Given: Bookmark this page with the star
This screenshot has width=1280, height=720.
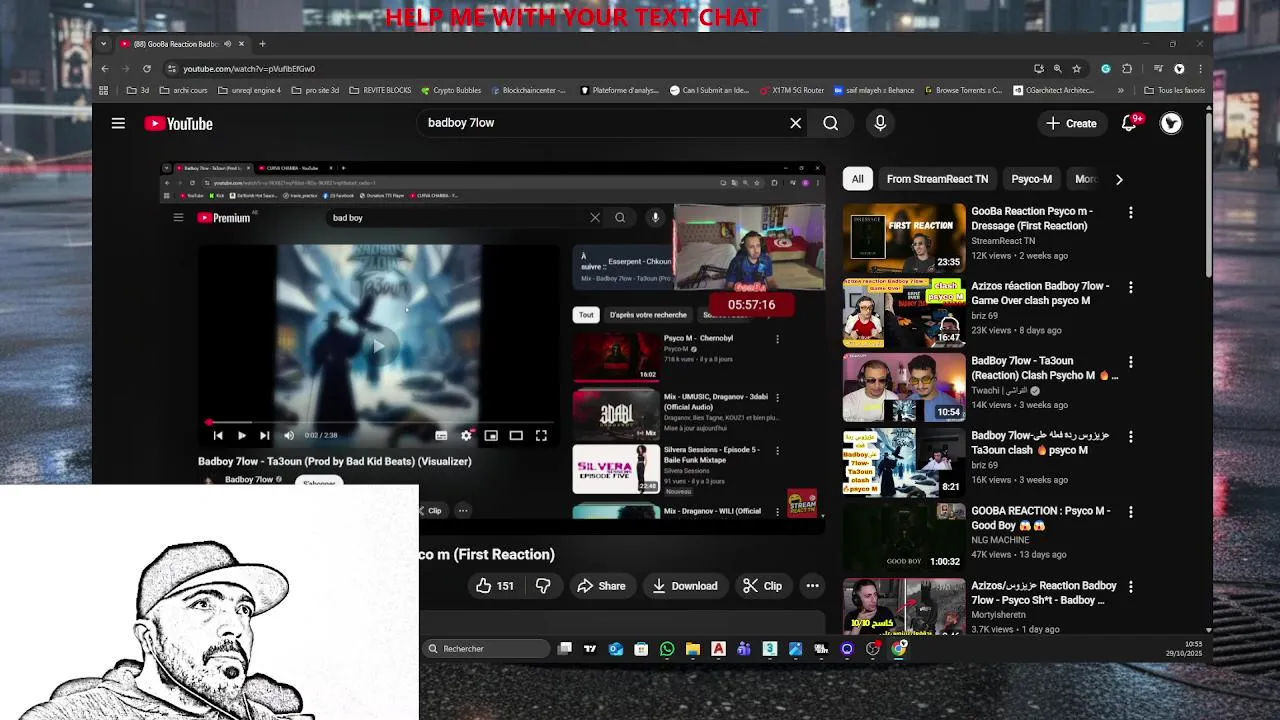Looking at the screenshot, I should [x=1076, y=69].
